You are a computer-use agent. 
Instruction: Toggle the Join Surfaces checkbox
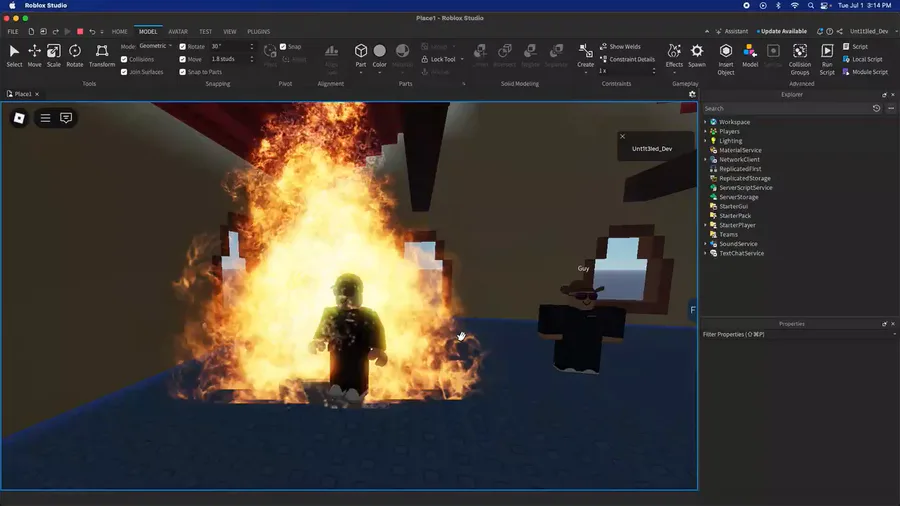pyautogui.click(x=124, y=72)
